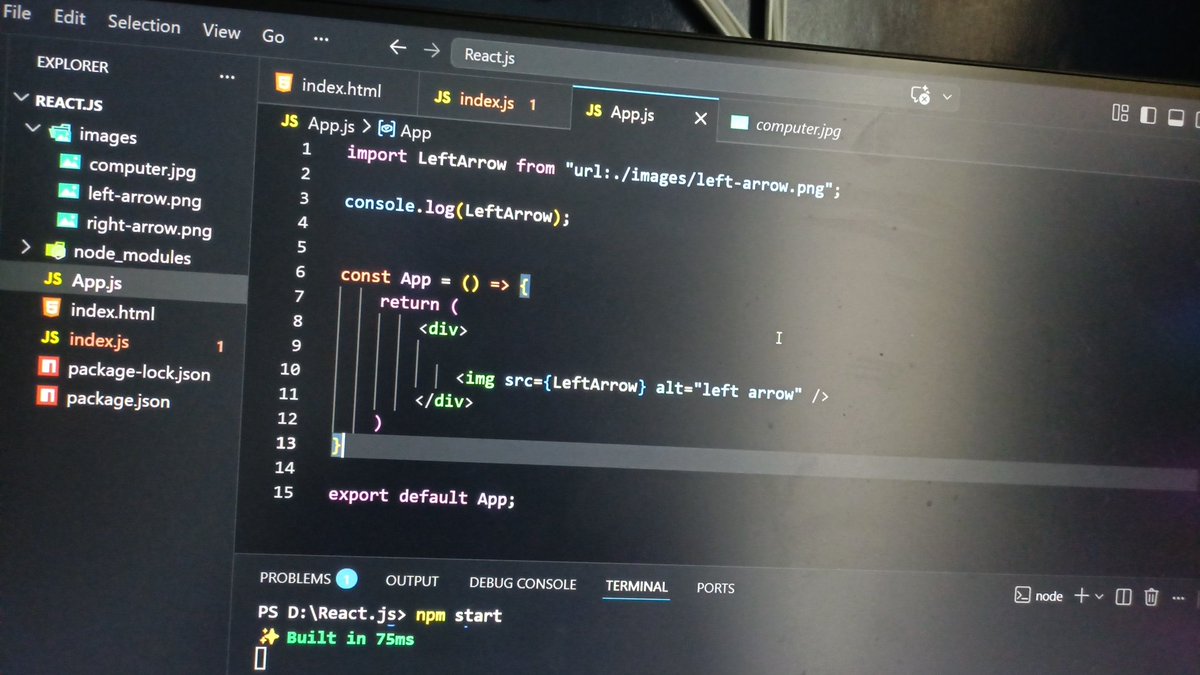
Task: Open Explorer panel more actions ellipsis
Action: [227, 76]
